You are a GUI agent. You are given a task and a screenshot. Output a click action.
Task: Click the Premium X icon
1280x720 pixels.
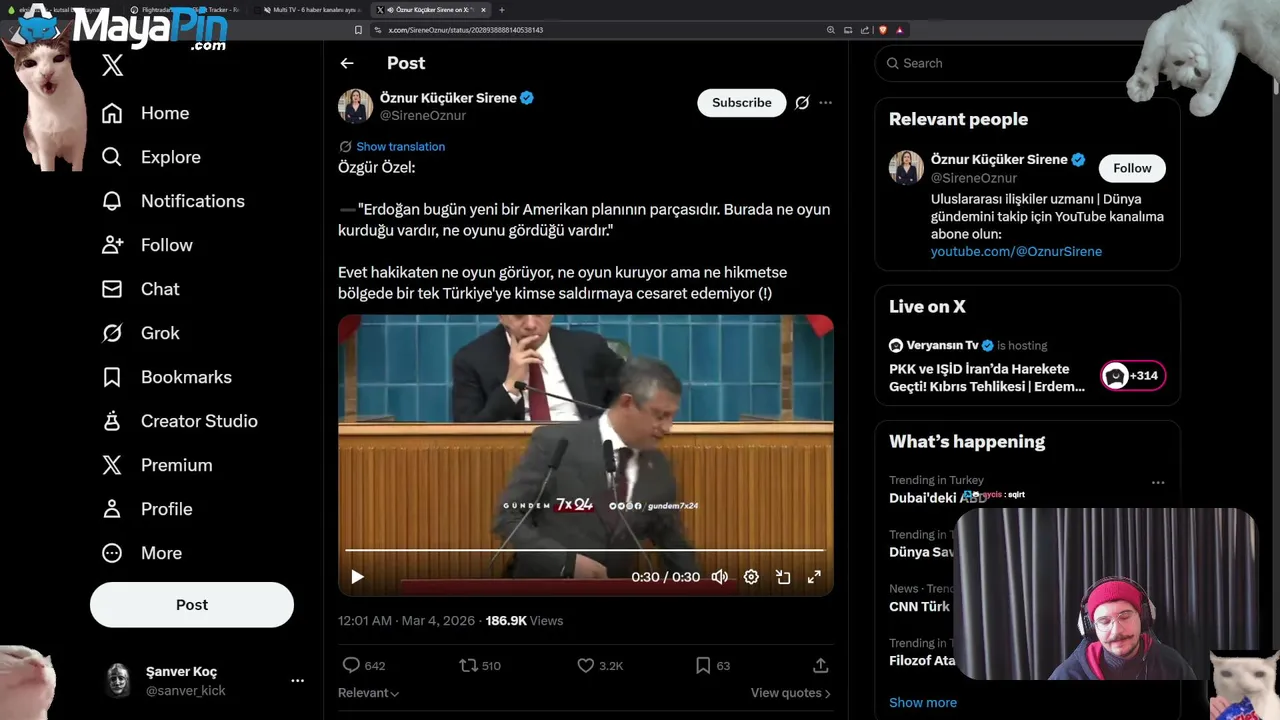(x=112, y=465)
